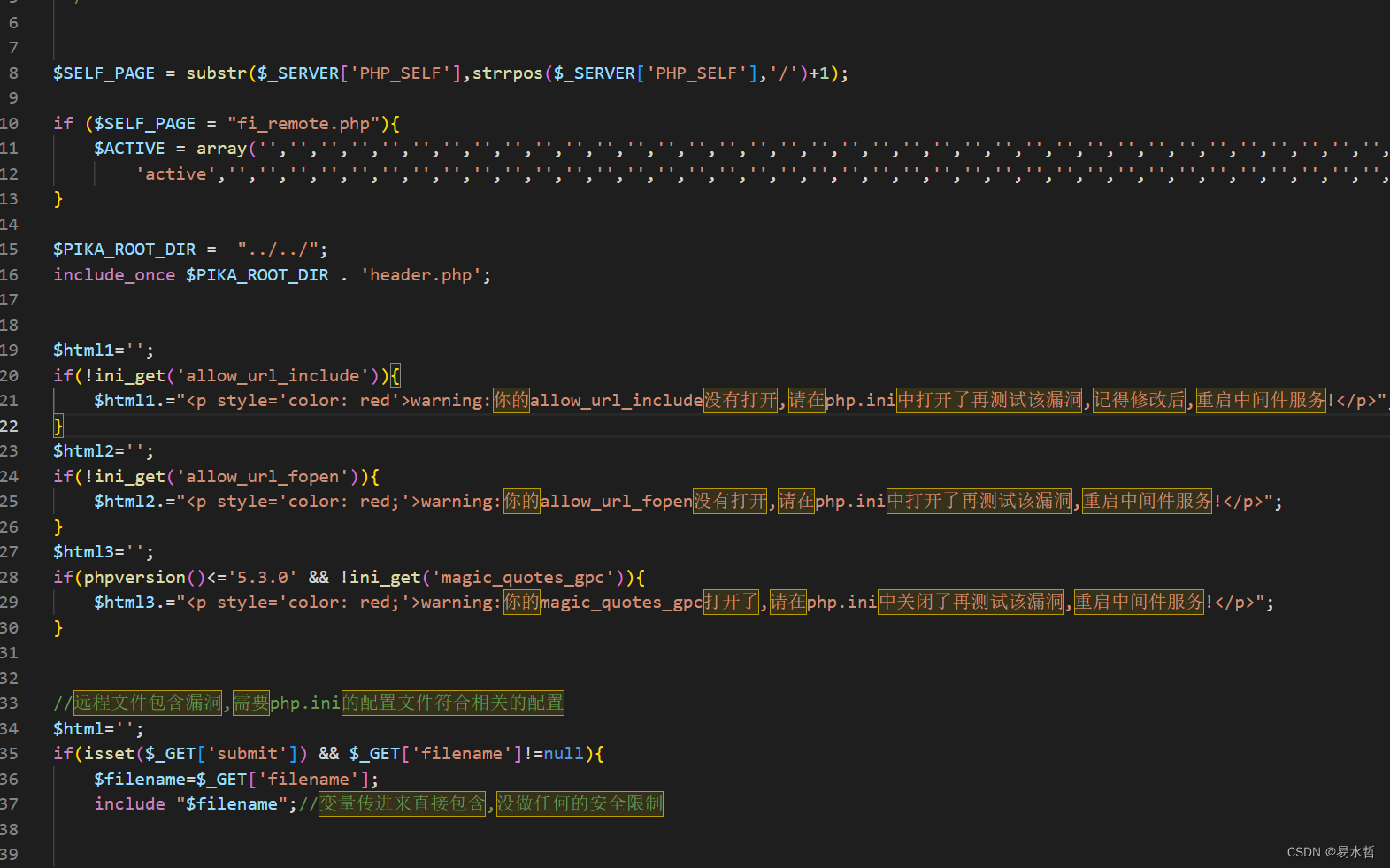Screen dimensions: 1390x868
Task: Click the 'allow_url_fopen' string on line 24
Action: point(263,477)
